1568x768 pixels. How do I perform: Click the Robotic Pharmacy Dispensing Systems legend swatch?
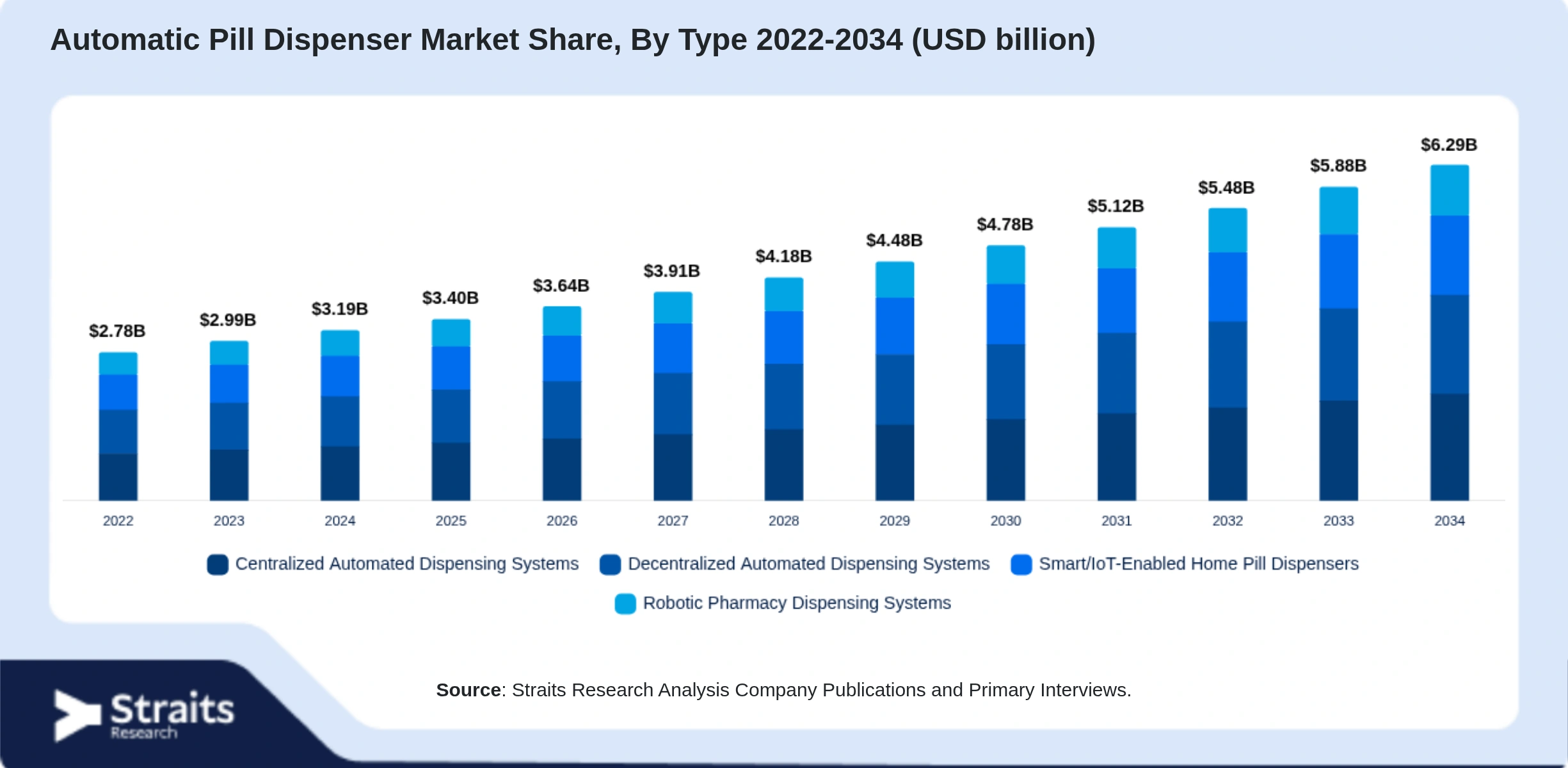click(625, 604)
